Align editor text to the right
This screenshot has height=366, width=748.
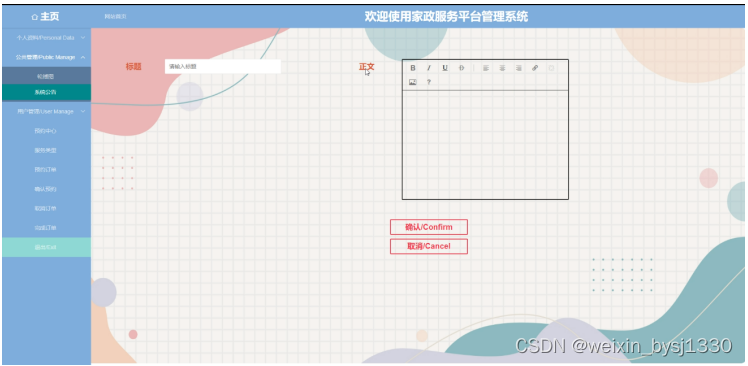pos(519,68)
